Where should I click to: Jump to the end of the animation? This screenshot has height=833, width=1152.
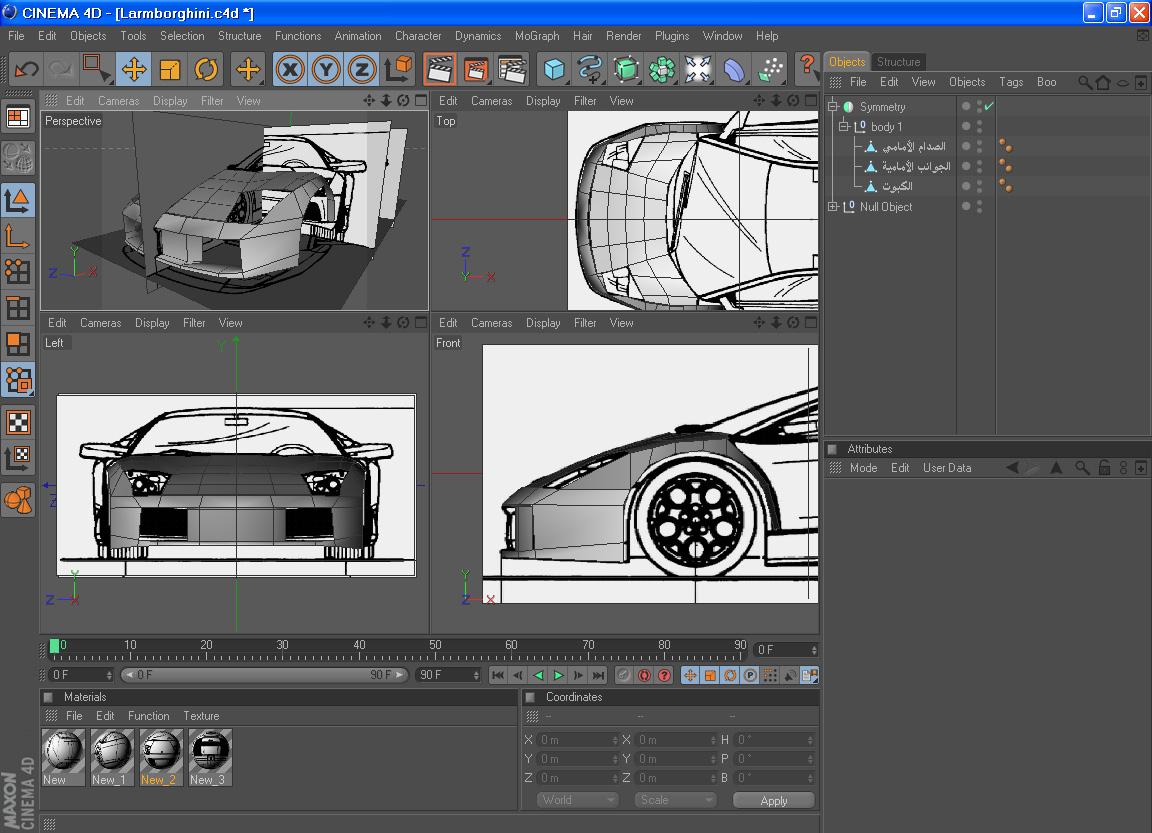pos(599,675)
